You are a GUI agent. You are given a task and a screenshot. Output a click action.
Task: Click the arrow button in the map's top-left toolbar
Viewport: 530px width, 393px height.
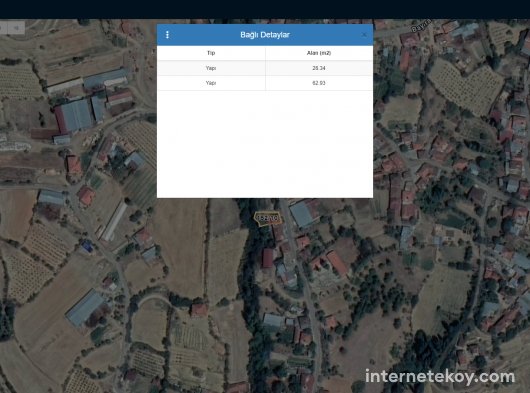pyautogui.click(x=16, y=28)
